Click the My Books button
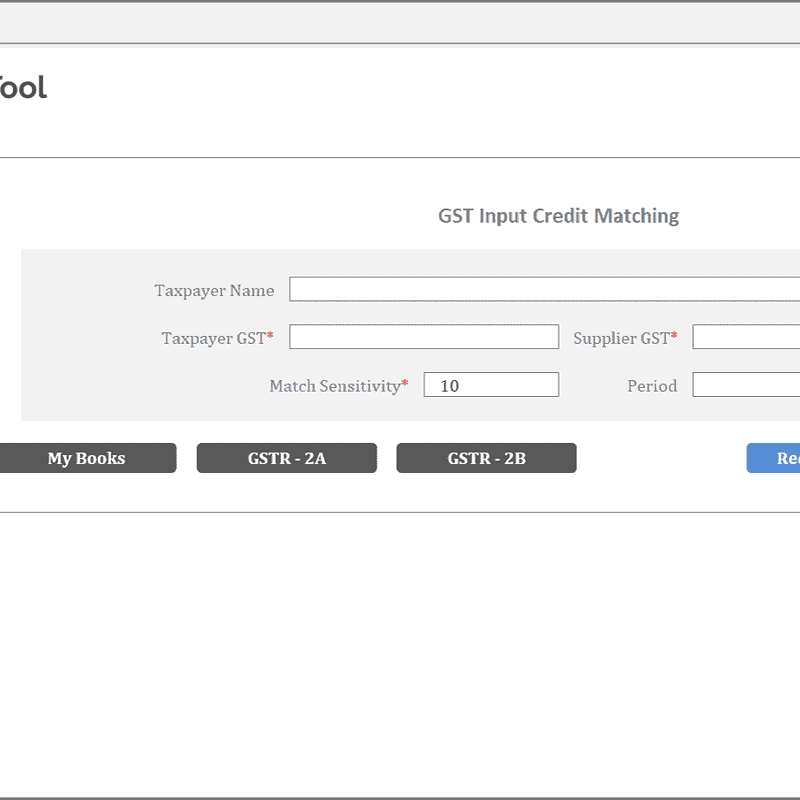The height and width of the screenshot is (800, 800). tap(86, 458)
